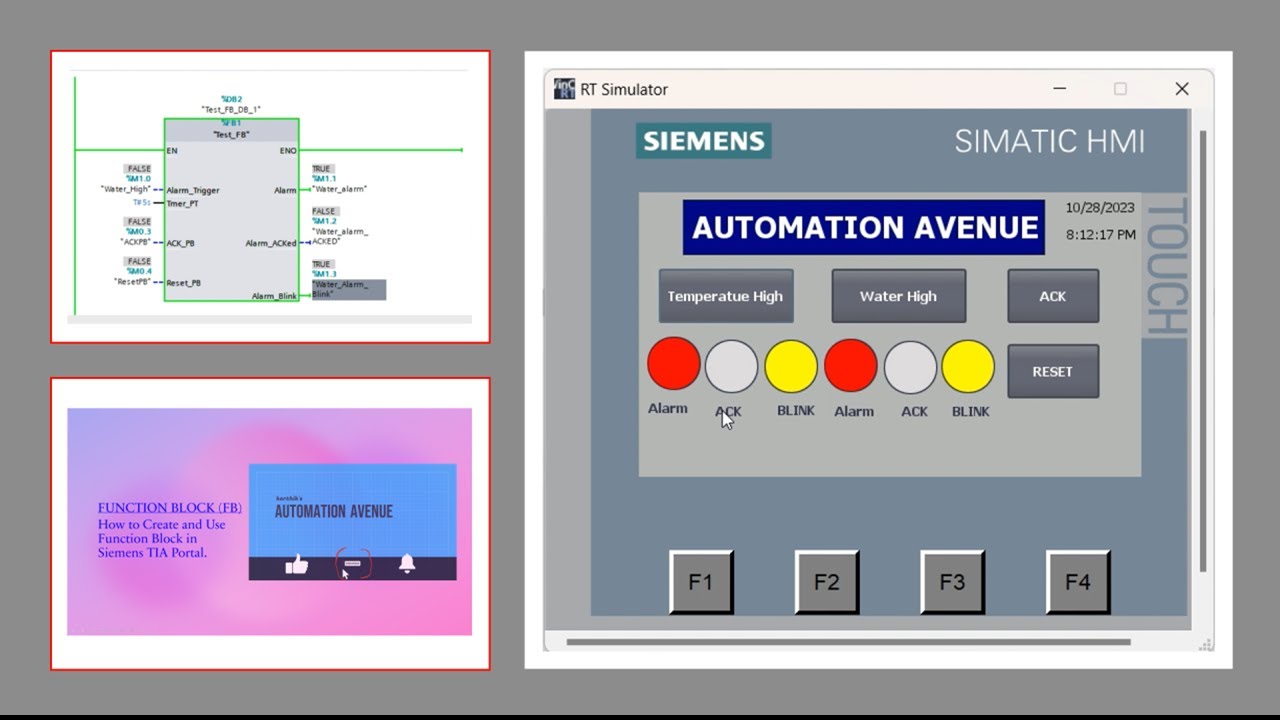
Task: Click the F3 function key
Action: click(952, 582)
